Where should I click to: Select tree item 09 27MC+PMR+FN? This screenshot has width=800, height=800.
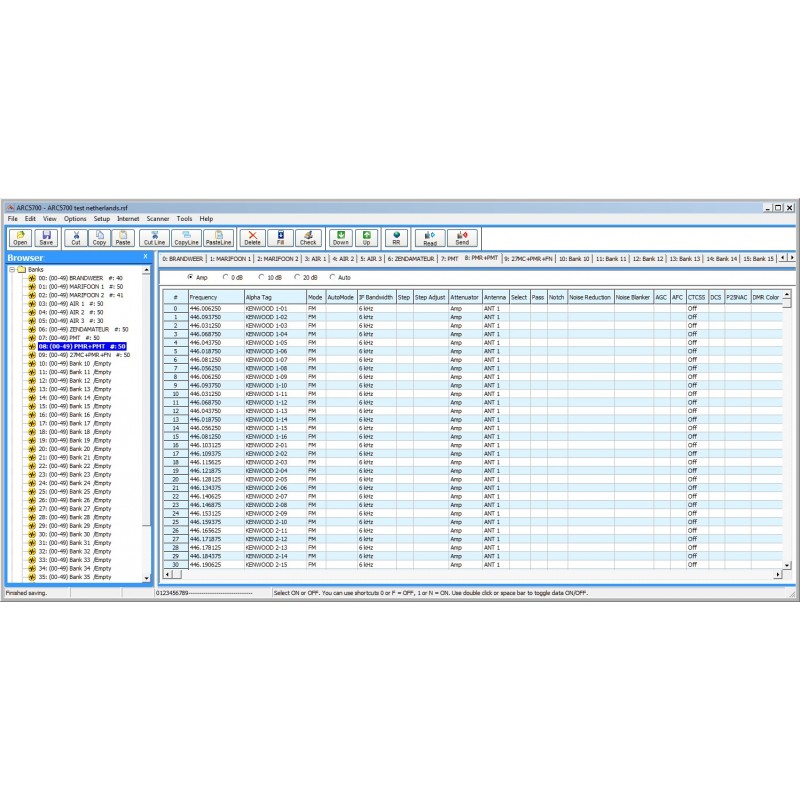[x=84, y=355]
